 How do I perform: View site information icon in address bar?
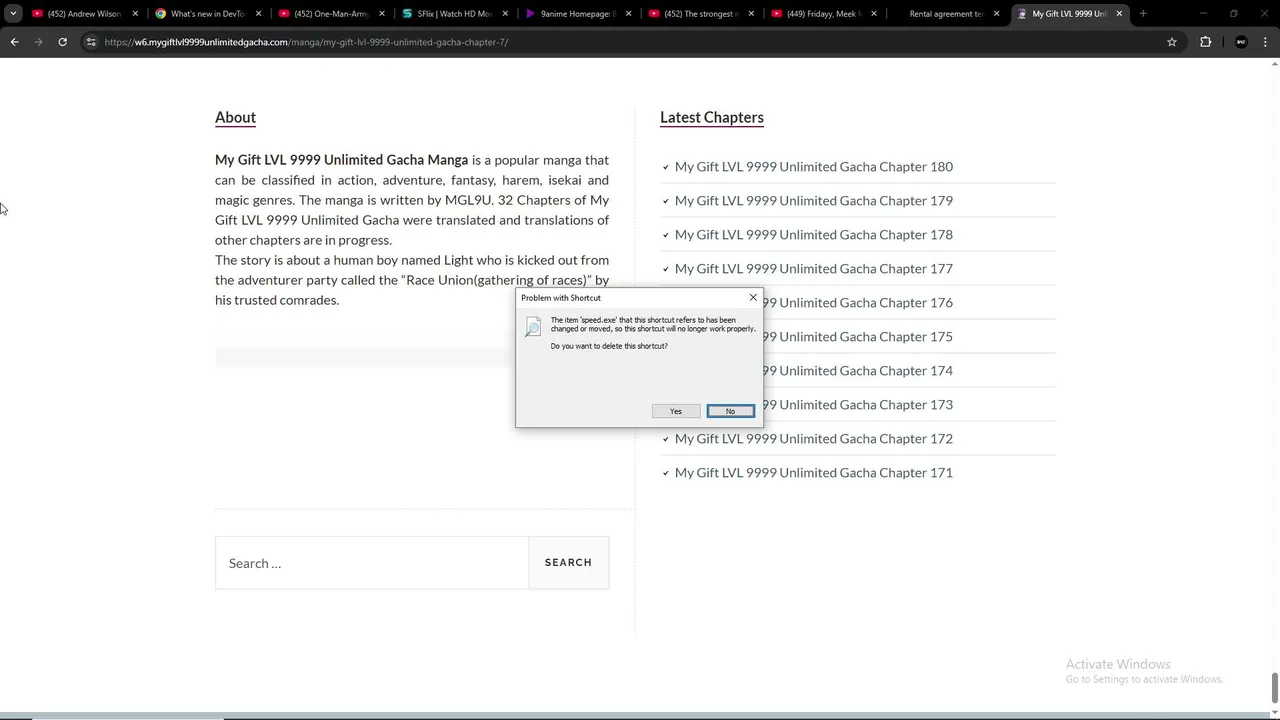tap(91, 42)
